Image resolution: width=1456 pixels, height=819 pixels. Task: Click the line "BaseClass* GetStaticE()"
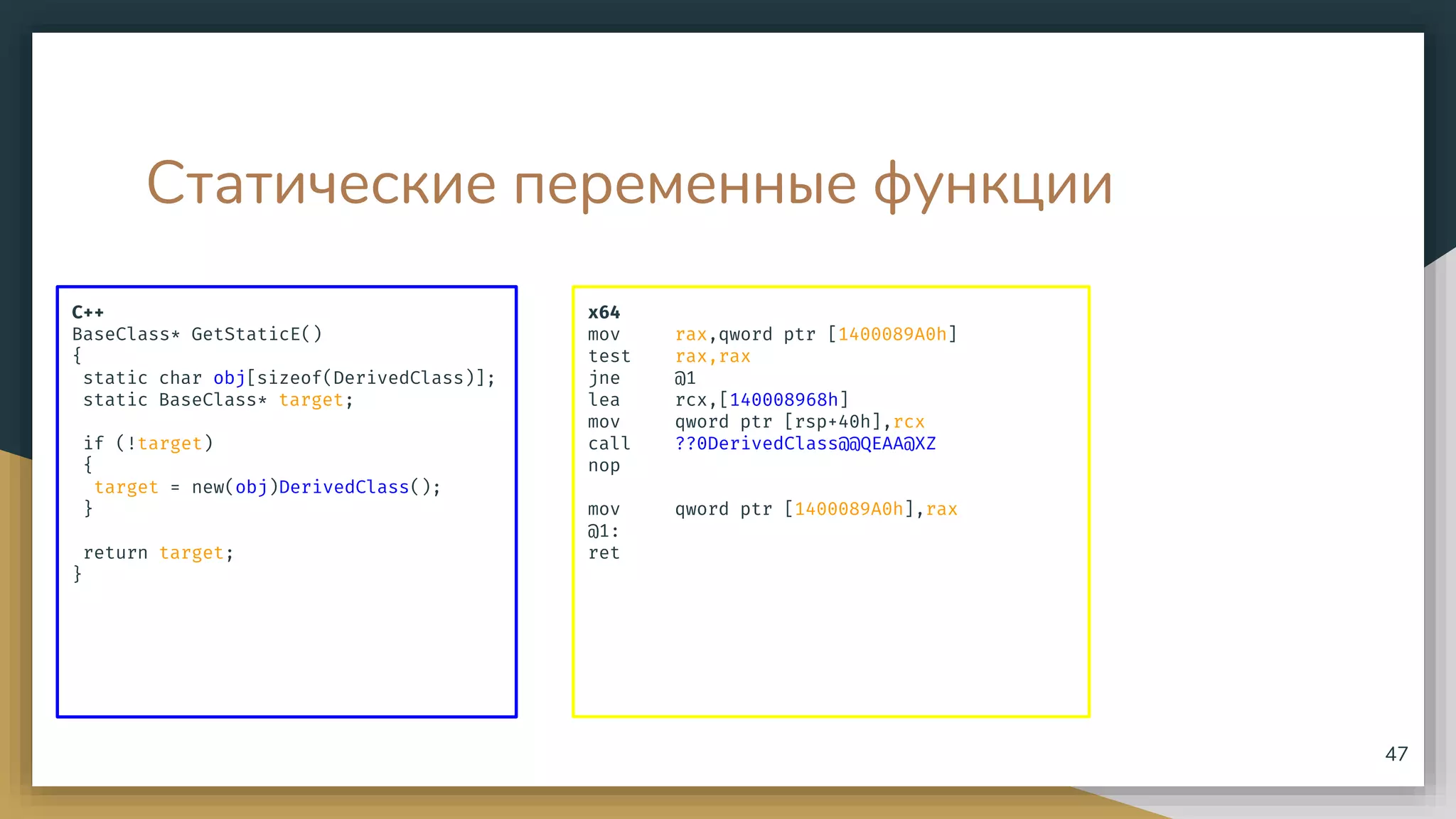pyautogui.click(x=197, y=334)
